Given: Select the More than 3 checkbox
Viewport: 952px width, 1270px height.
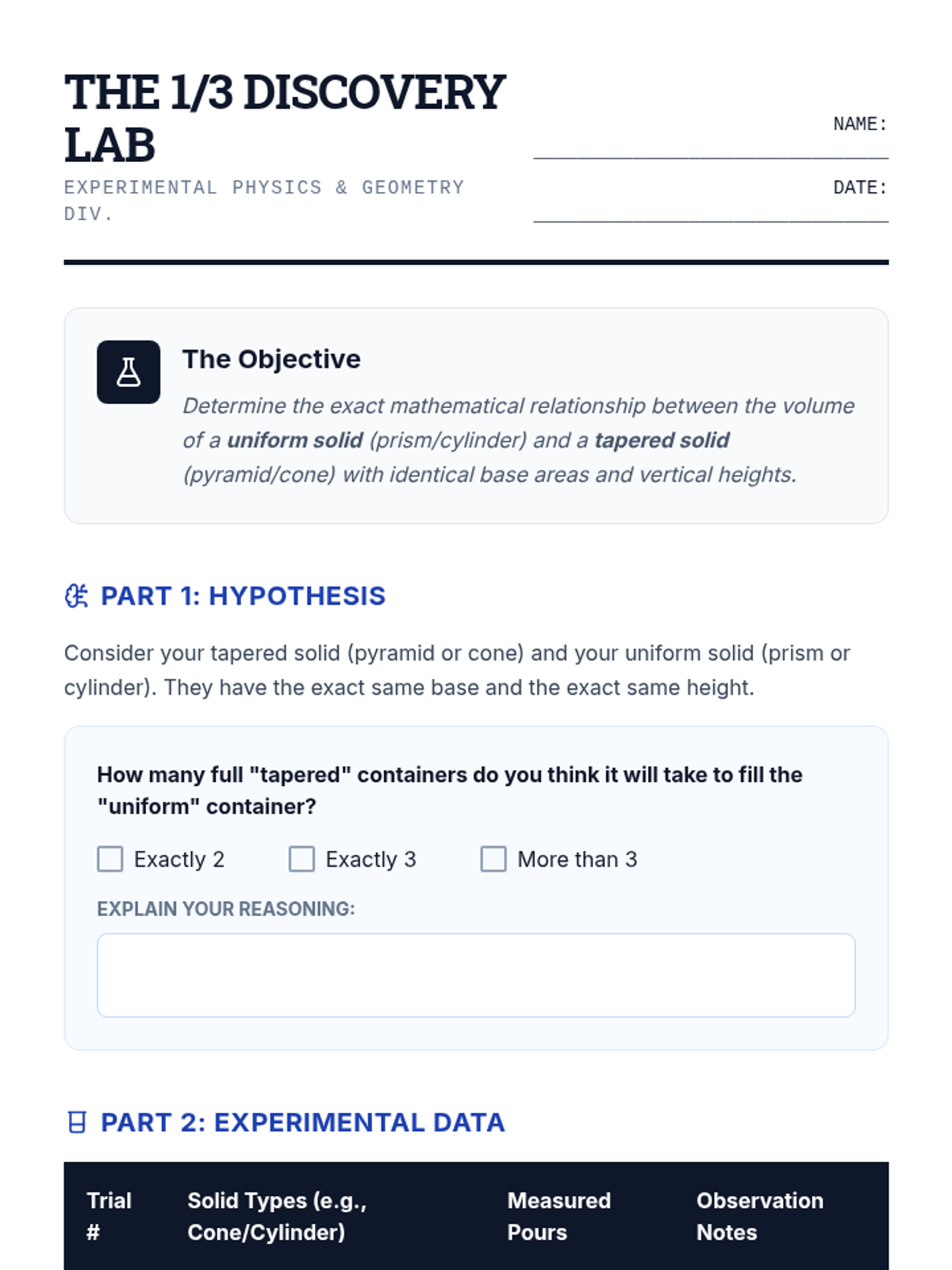Looking at the screenshot, I should (x=493, y=859).
